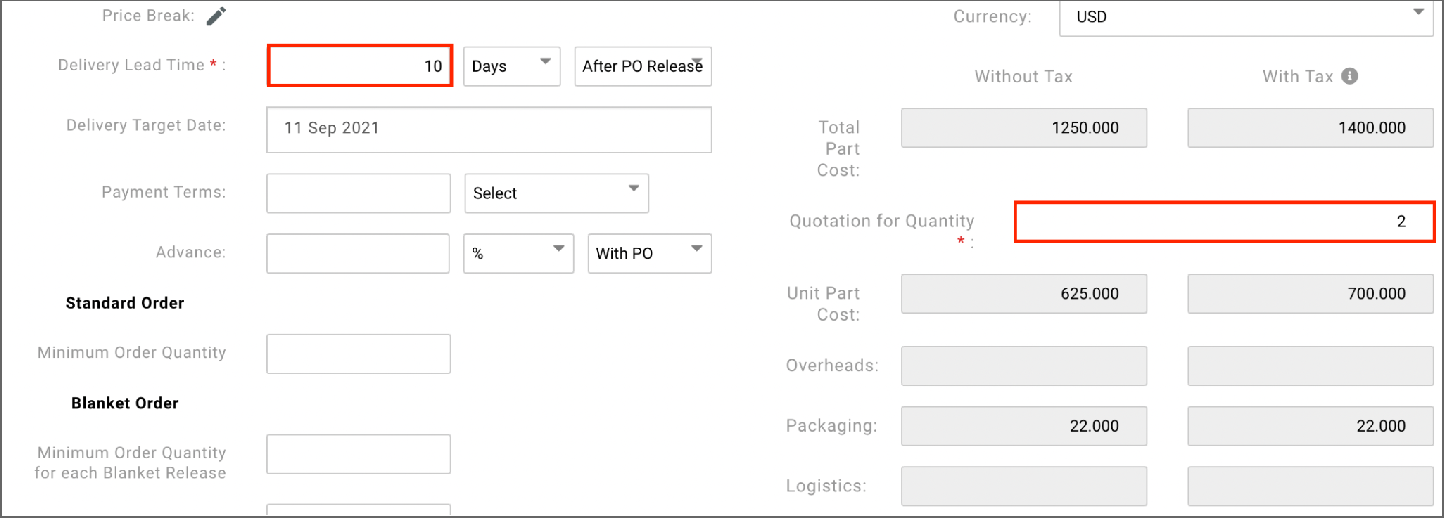Click the Logistics without tax field
Viewport: 1444px width, 518px height.
(1024, 486)
